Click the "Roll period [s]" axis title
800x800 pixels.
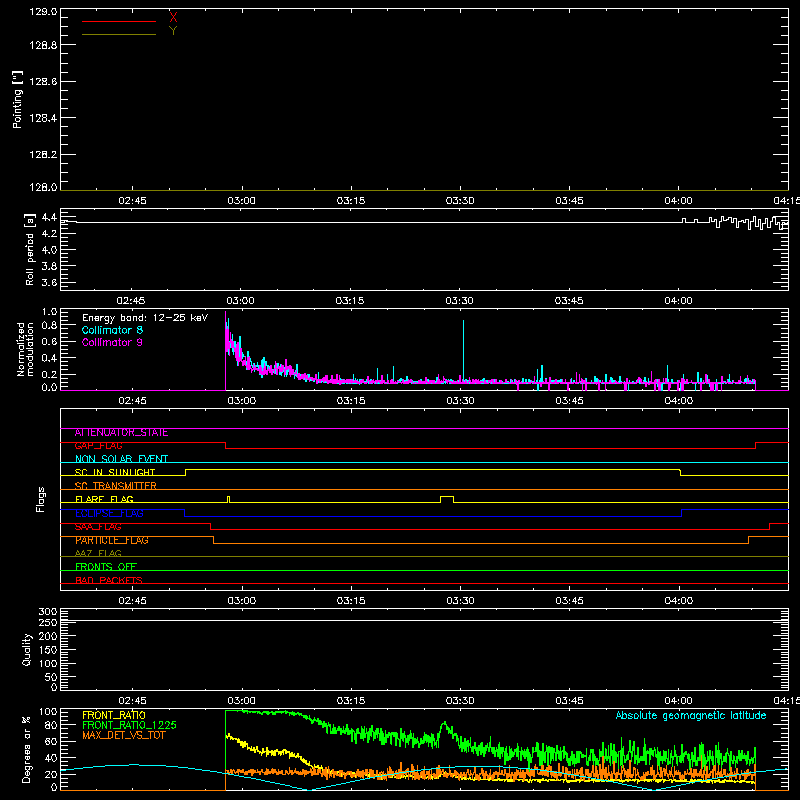[30, 249]
